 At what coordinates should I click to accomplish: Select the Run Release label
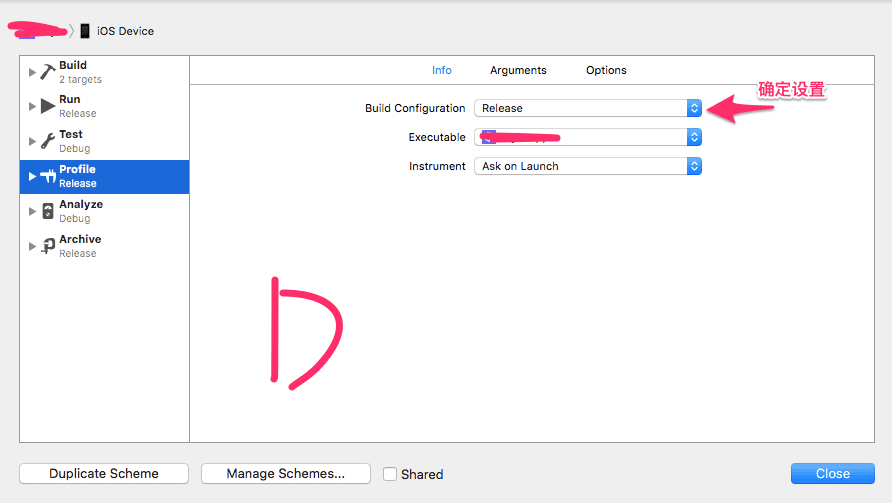(x=78, y=106)
